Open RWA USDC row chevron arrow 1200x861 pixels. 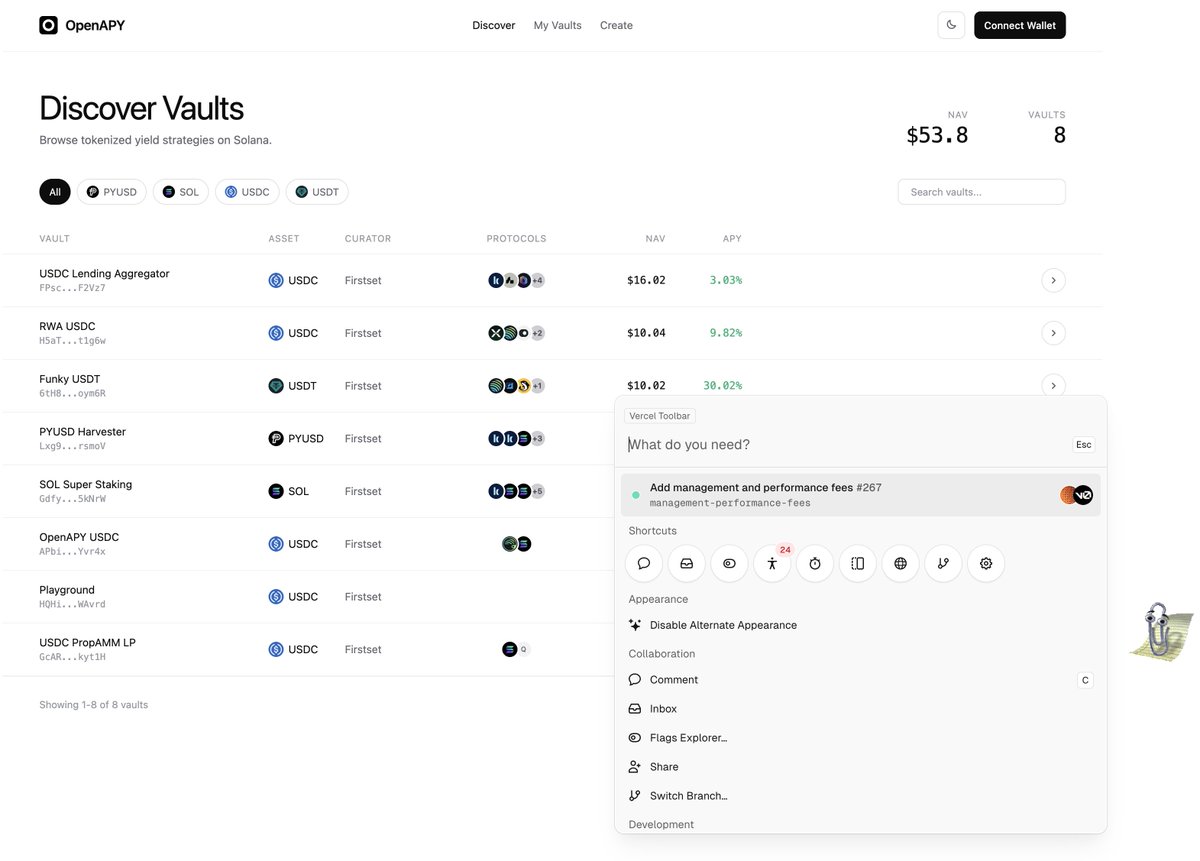(x=1053, y=333)
